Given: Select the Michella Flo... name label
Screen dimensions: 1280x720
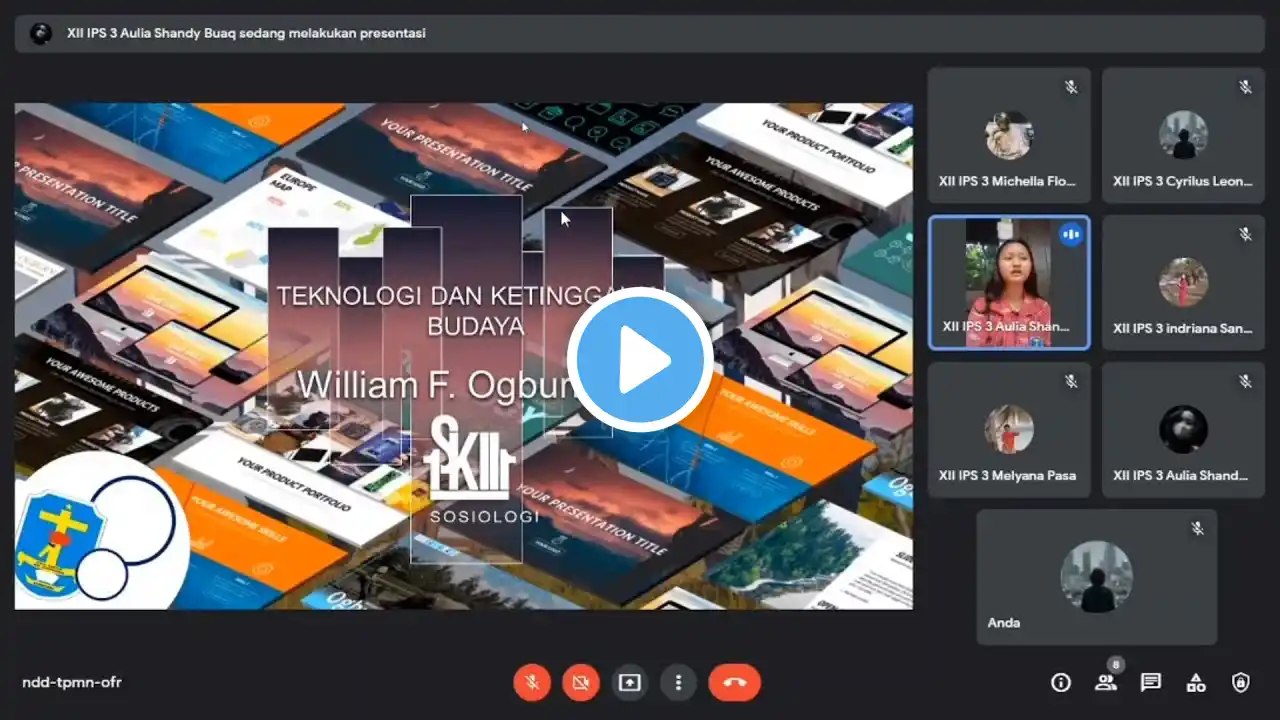Looking at the screenshot, I should point(1008,181).
